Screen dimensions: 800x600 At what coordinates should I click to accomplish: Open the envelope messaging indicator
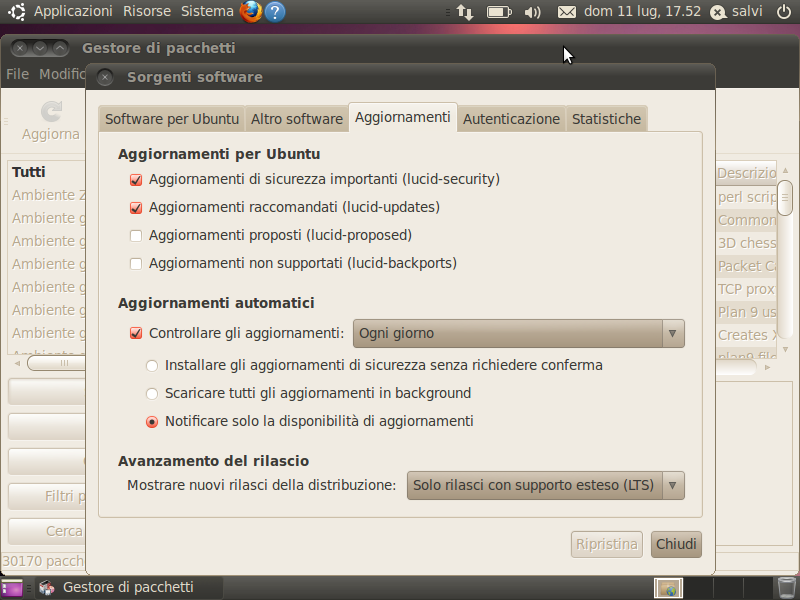pyautogui.click(x=566, y=11)
